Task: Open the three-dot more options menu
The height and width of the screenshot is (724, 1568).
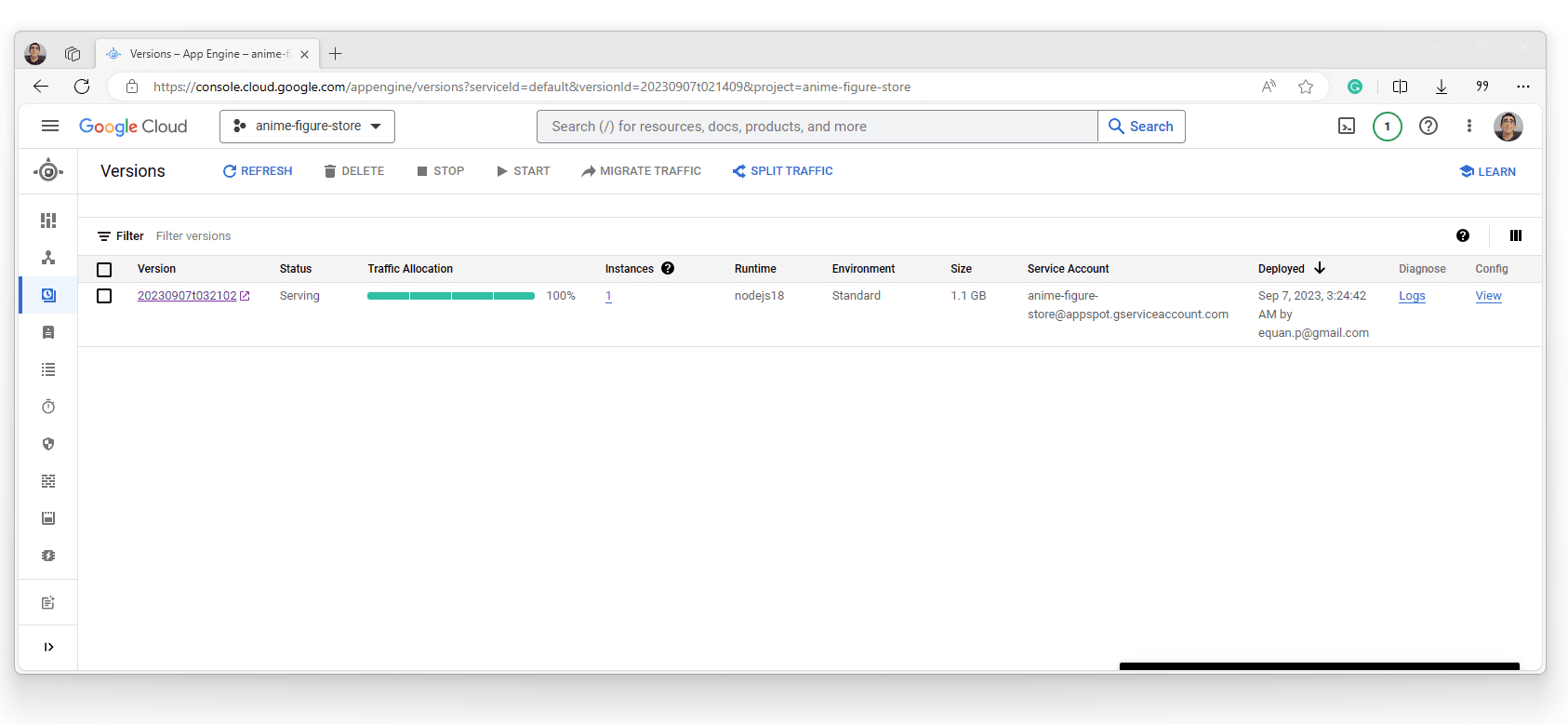Action: pos(1469,126)
